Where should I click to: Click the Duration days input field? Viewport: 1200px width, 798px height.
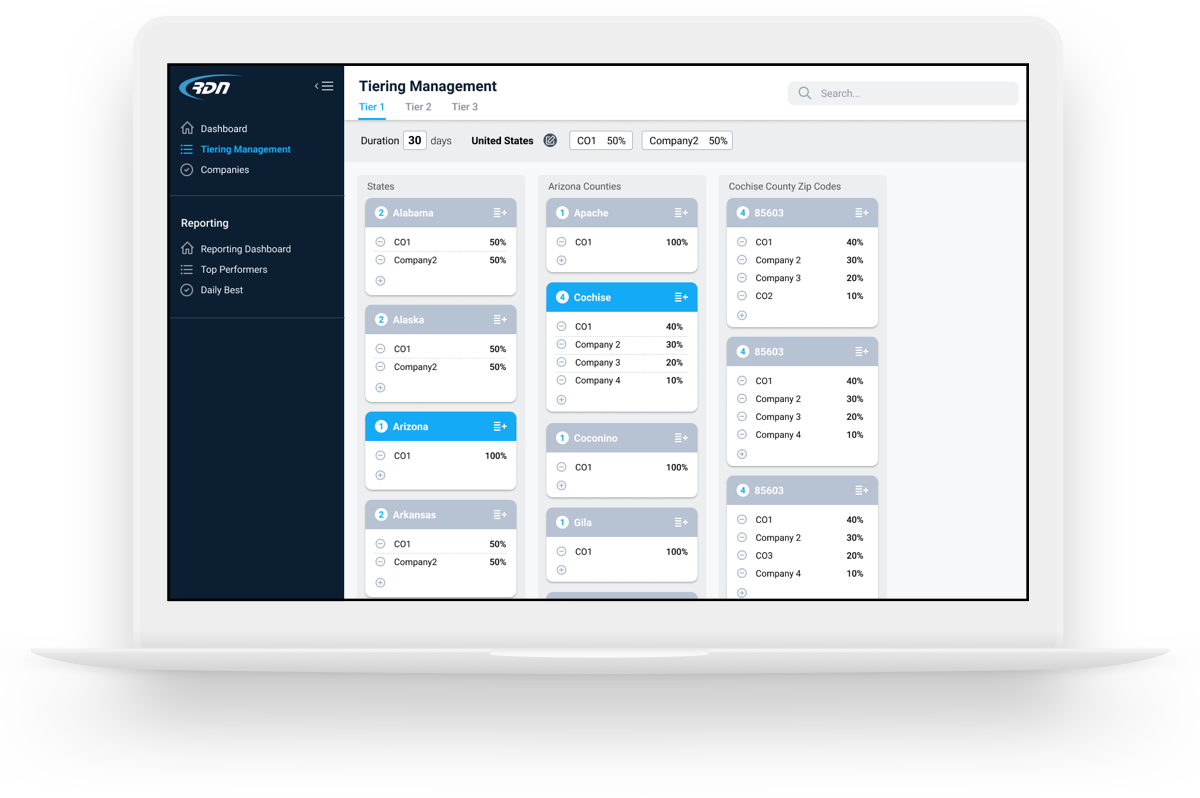tap(415, 140)
